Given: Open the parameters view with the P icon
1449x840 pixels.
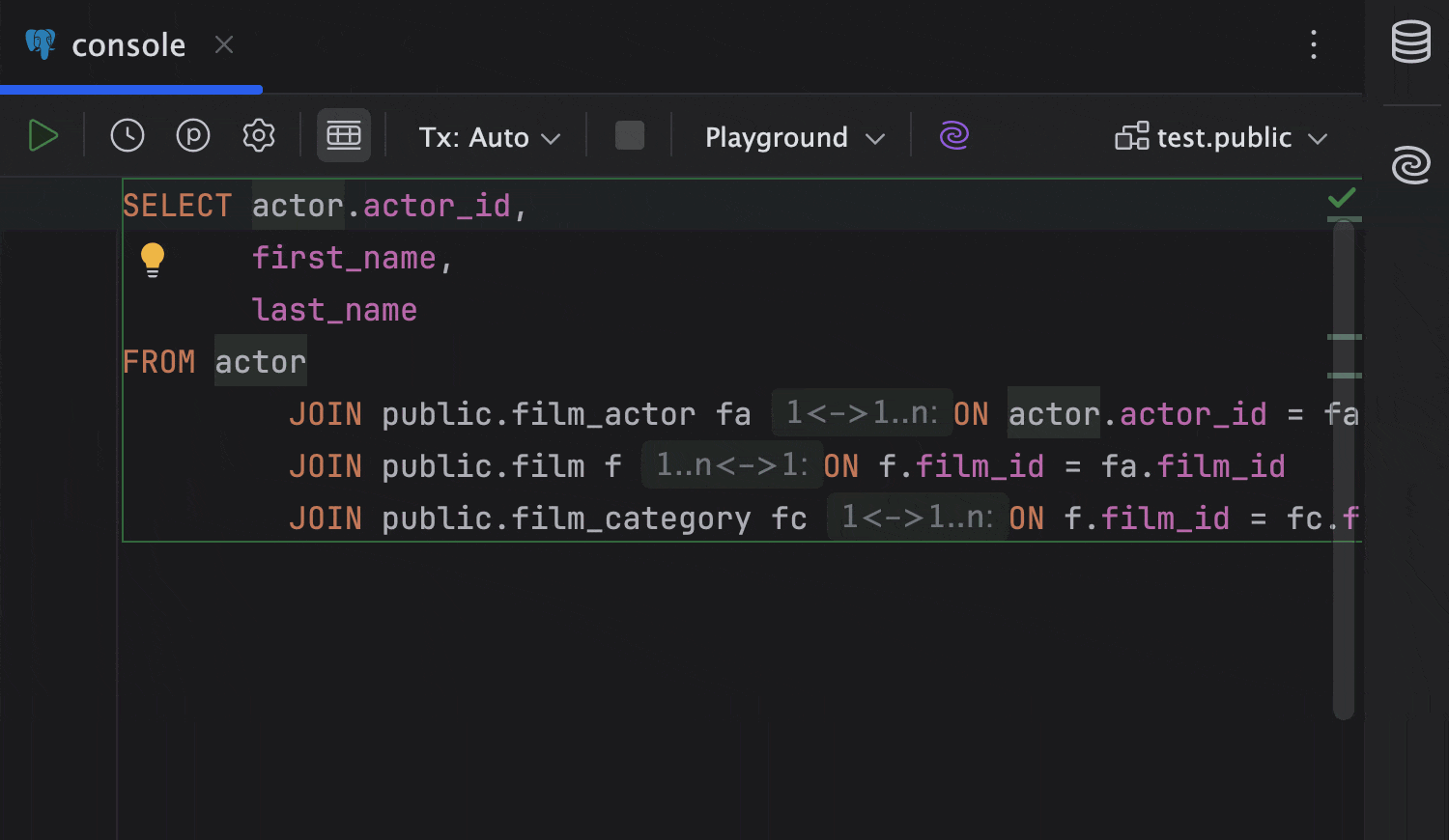Looking at the screenshot, I should pos(192,135).
